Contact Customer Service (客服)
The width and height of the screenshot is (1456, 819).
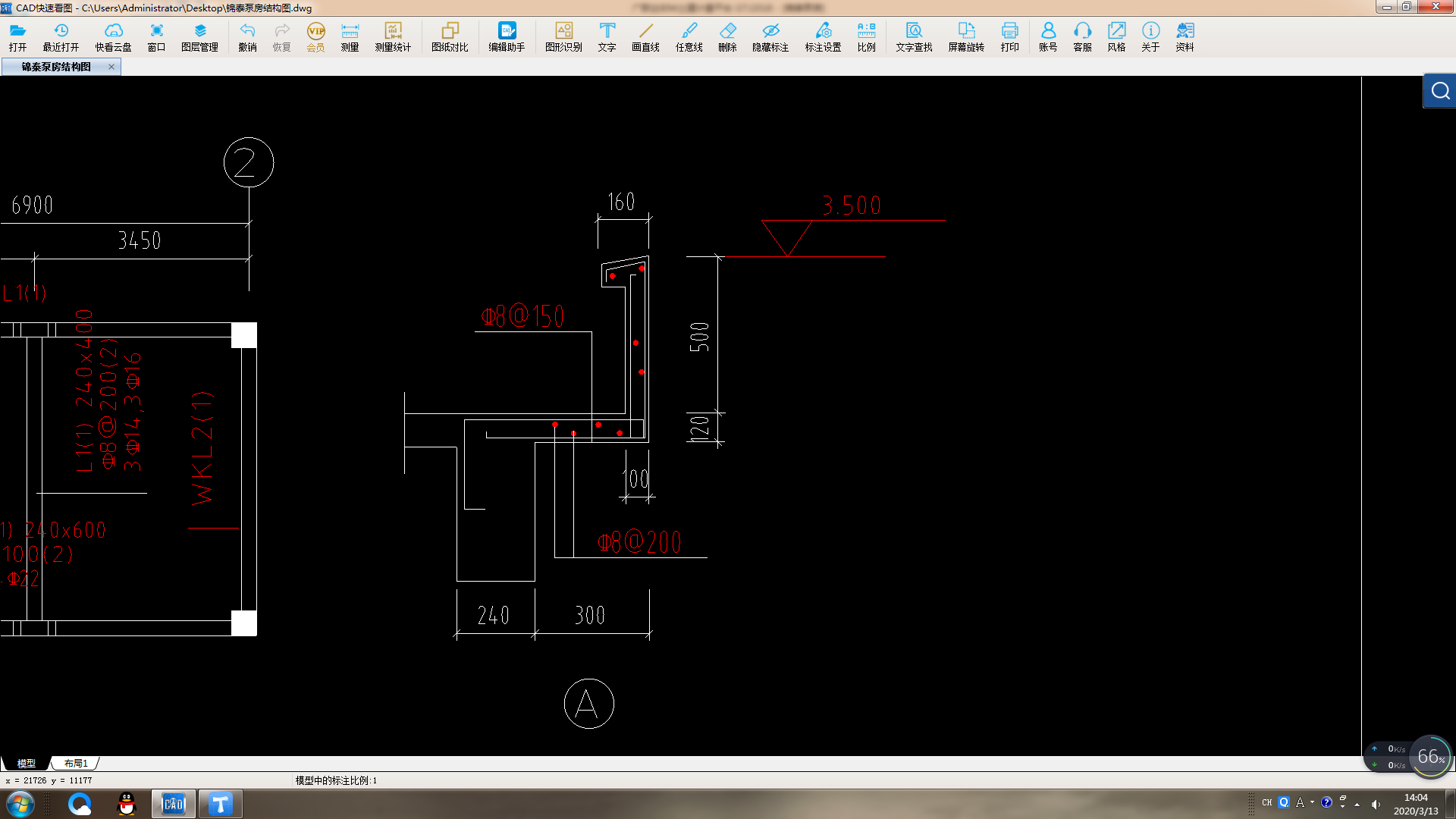click(1082, 36)
